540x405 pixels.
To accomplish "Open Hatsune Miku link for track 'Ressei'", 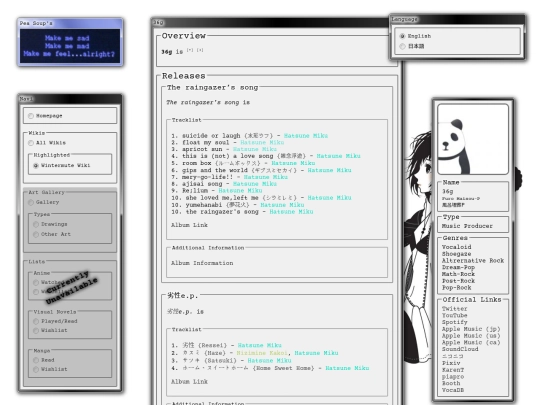I will pos(260,345).
